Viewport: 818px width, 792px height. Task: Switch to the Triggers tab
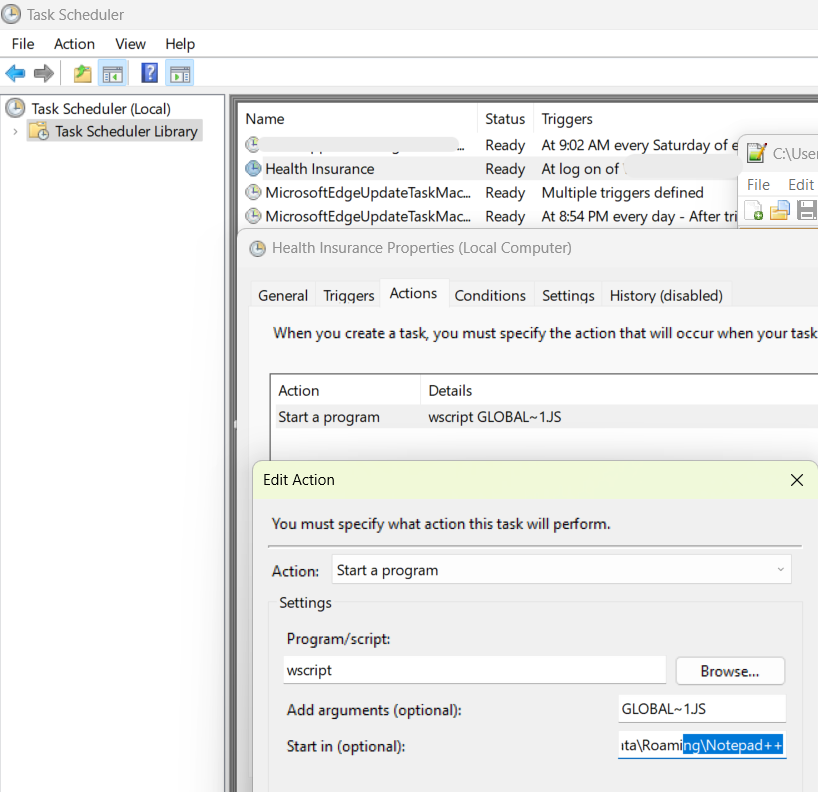click(348, 295)
